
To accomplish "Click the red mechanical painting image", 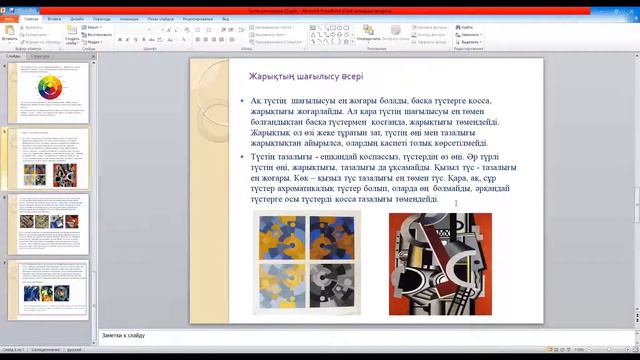I will [440, 264].
